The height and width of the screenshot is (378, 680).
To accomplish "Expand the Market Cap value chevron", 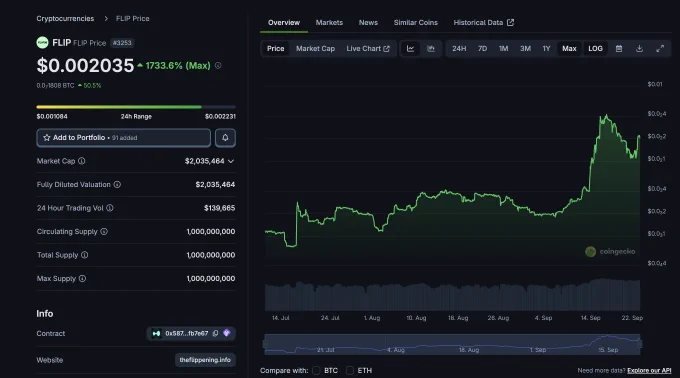I will (231, 161).
